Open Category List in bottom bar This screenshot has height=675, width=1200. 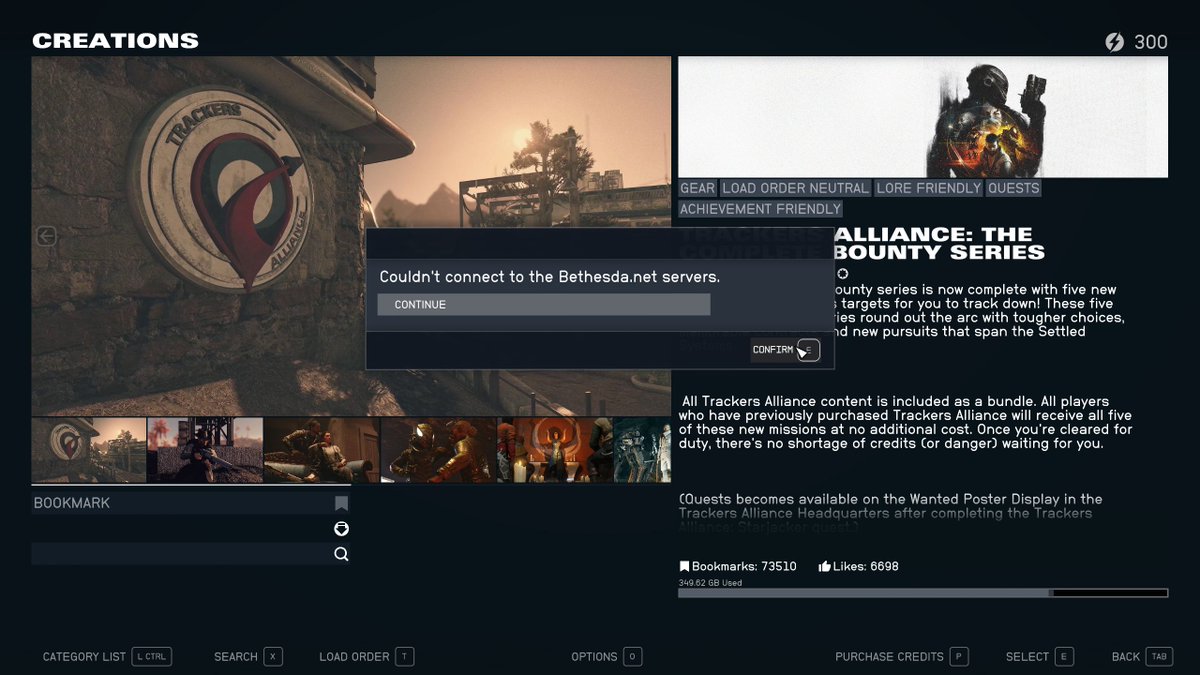[x=107, y=657]
